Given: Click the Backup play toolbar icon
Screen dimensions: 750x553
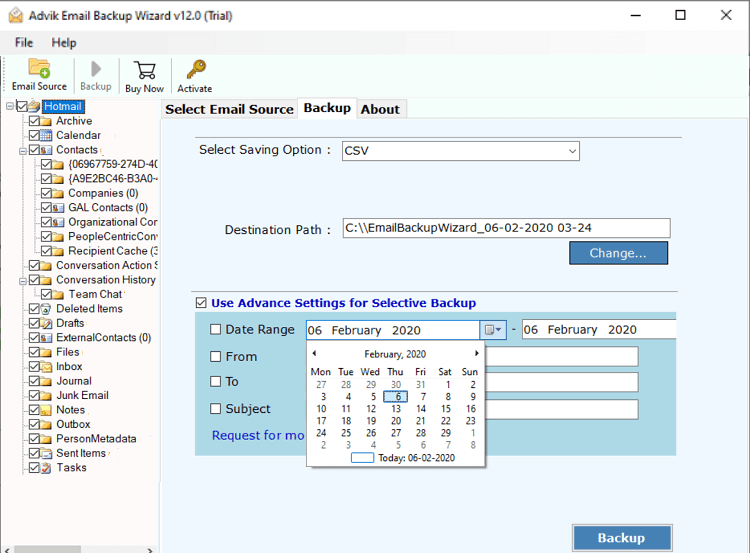Looking at the screenshot, I should pos(96,69).
